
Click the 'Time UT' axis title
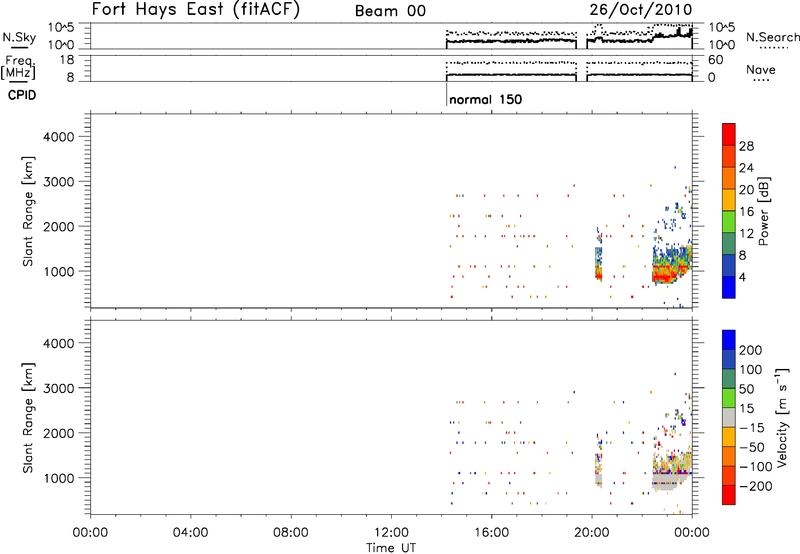(x=391, y=547)
